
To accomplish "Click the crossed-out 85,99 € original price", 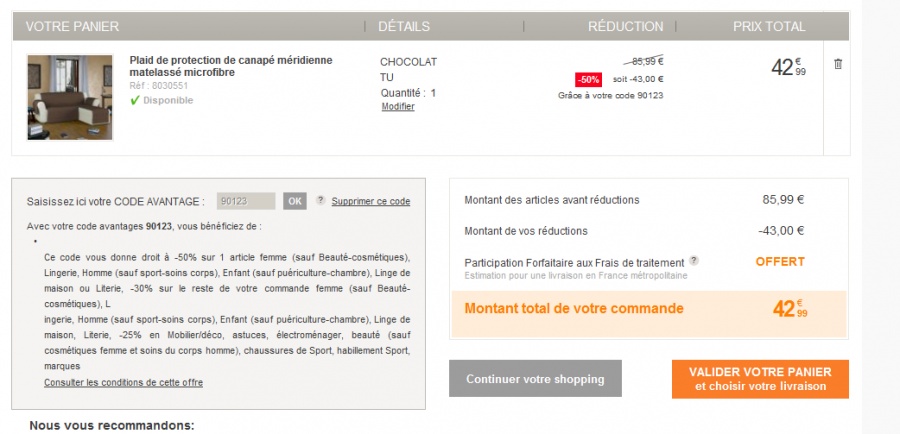I will click(x=643, y=60).
